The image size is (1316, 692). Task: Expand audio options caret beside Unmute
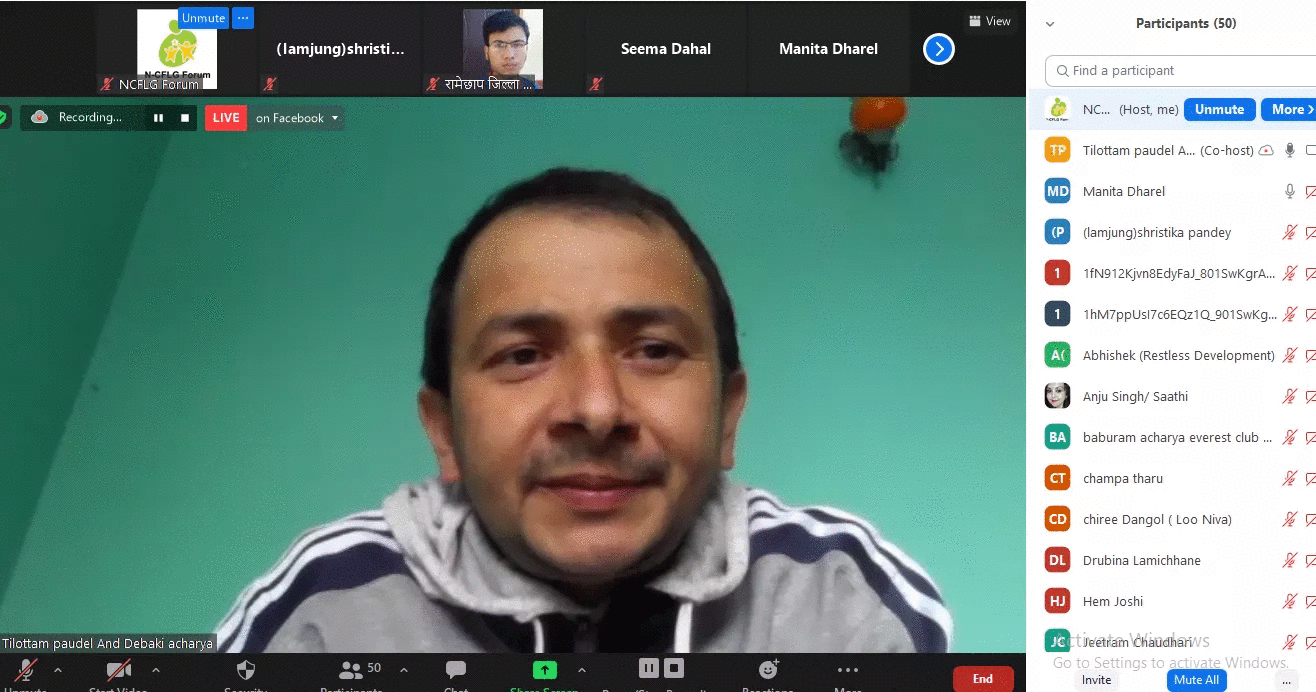pyautogui.click(x=57, y=670)
